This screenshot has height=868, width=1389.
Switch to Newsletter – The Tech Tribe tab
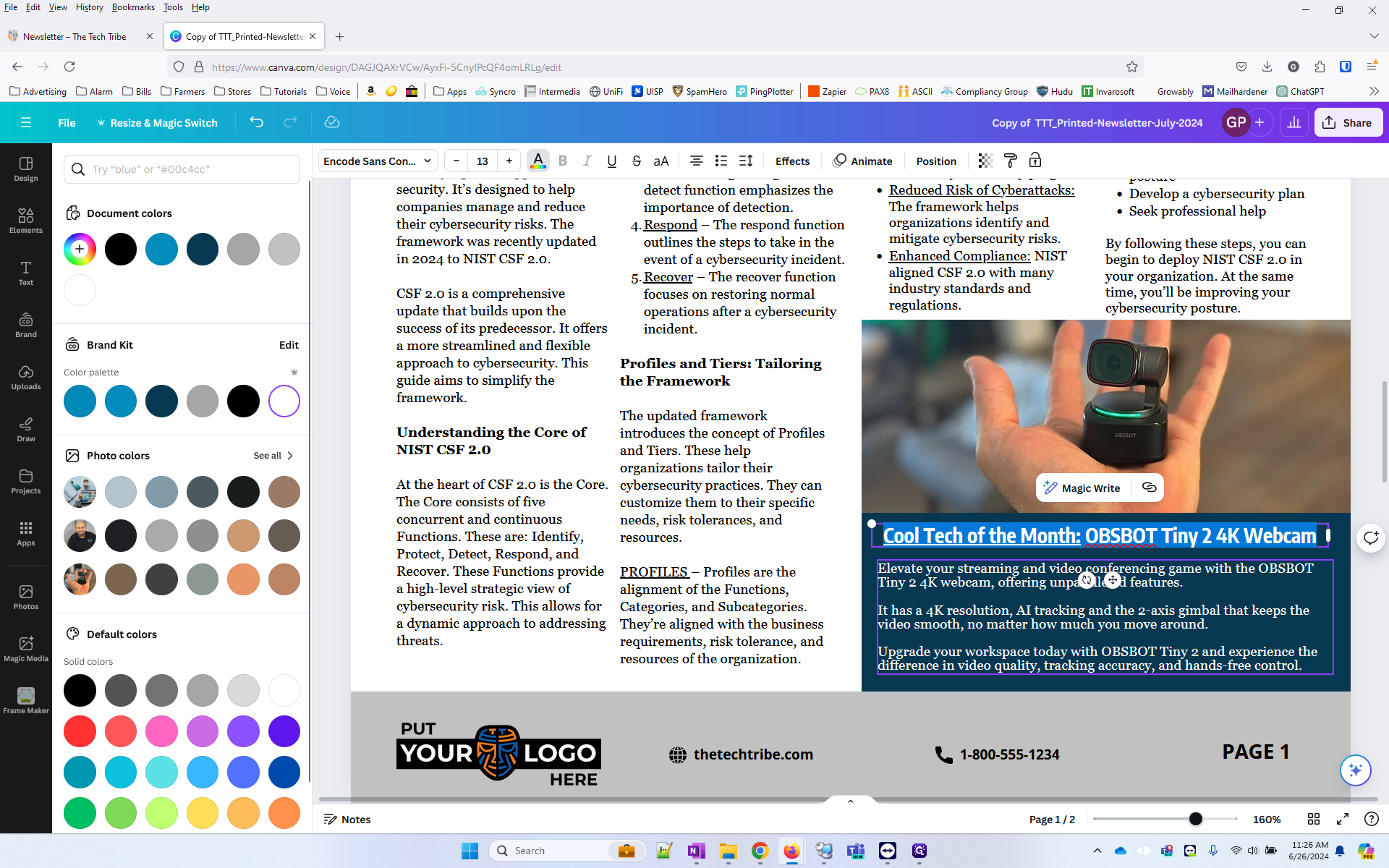pyautogui.click(x=75, y=36)
